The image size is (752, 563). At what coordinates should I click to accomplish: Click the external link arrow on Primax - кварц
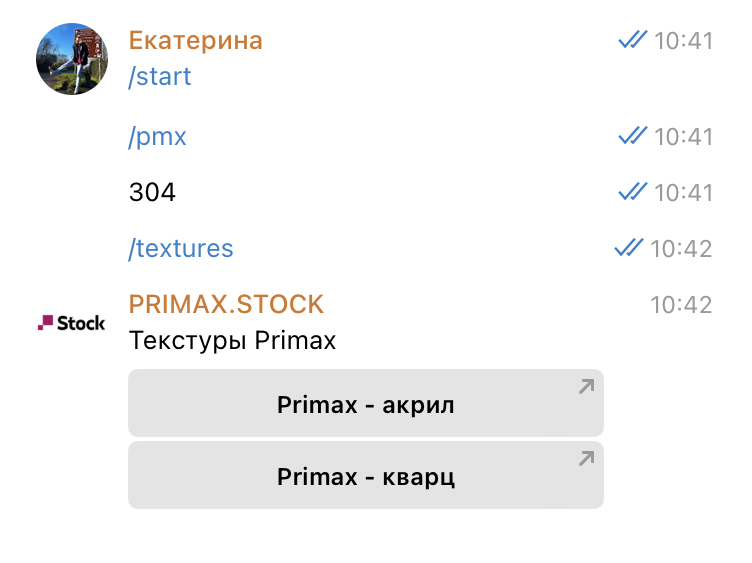click(587, 458)
